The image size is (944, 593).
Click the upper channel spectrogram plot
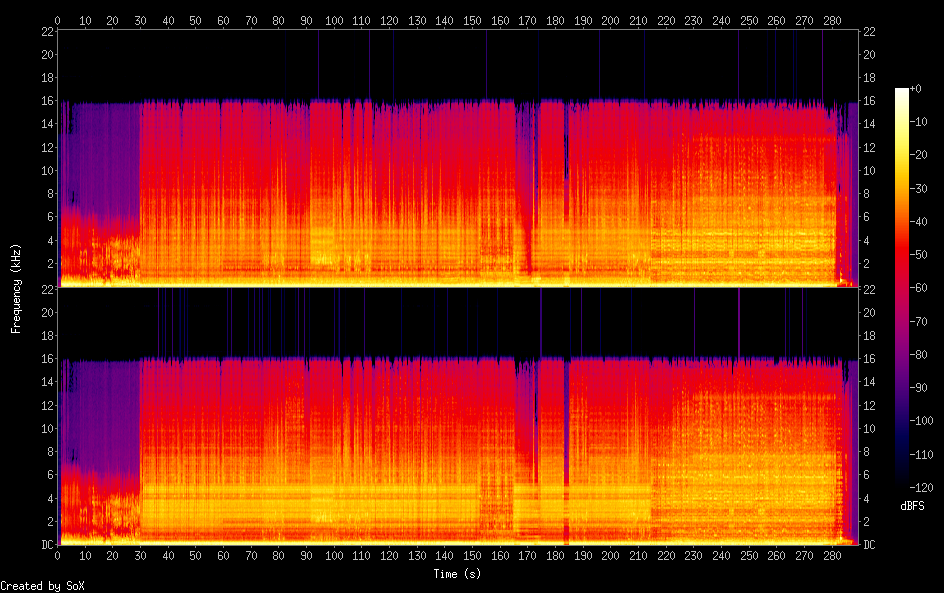click(x=458, y=158)
